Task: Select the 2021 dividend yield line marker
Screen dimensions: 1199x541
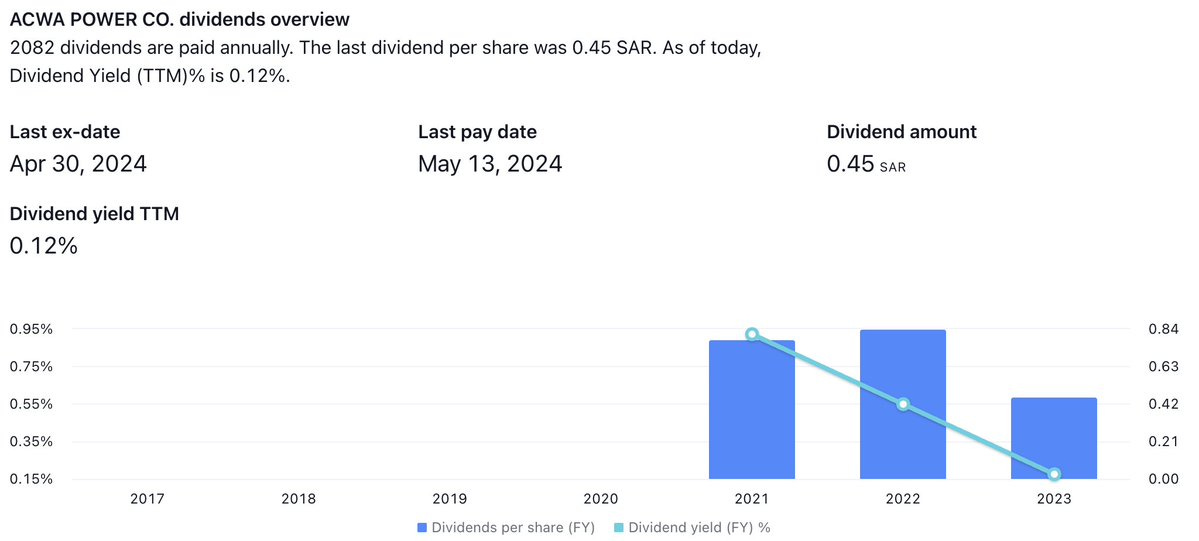Action: pos(752,334)
